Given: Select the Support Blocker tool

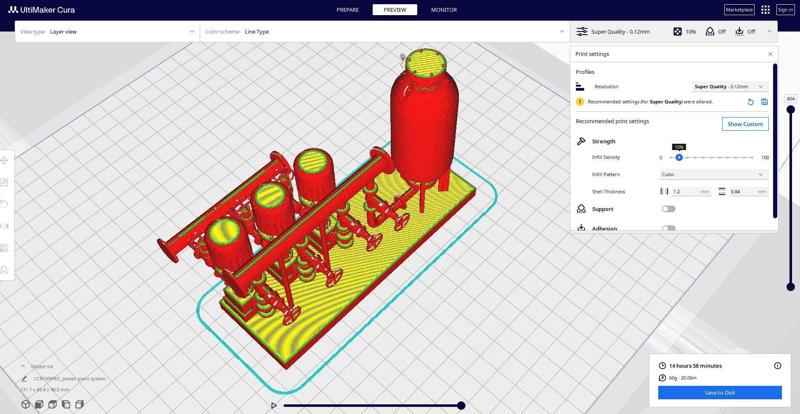Looking at the screenshot, I should [x=5, y=270].
